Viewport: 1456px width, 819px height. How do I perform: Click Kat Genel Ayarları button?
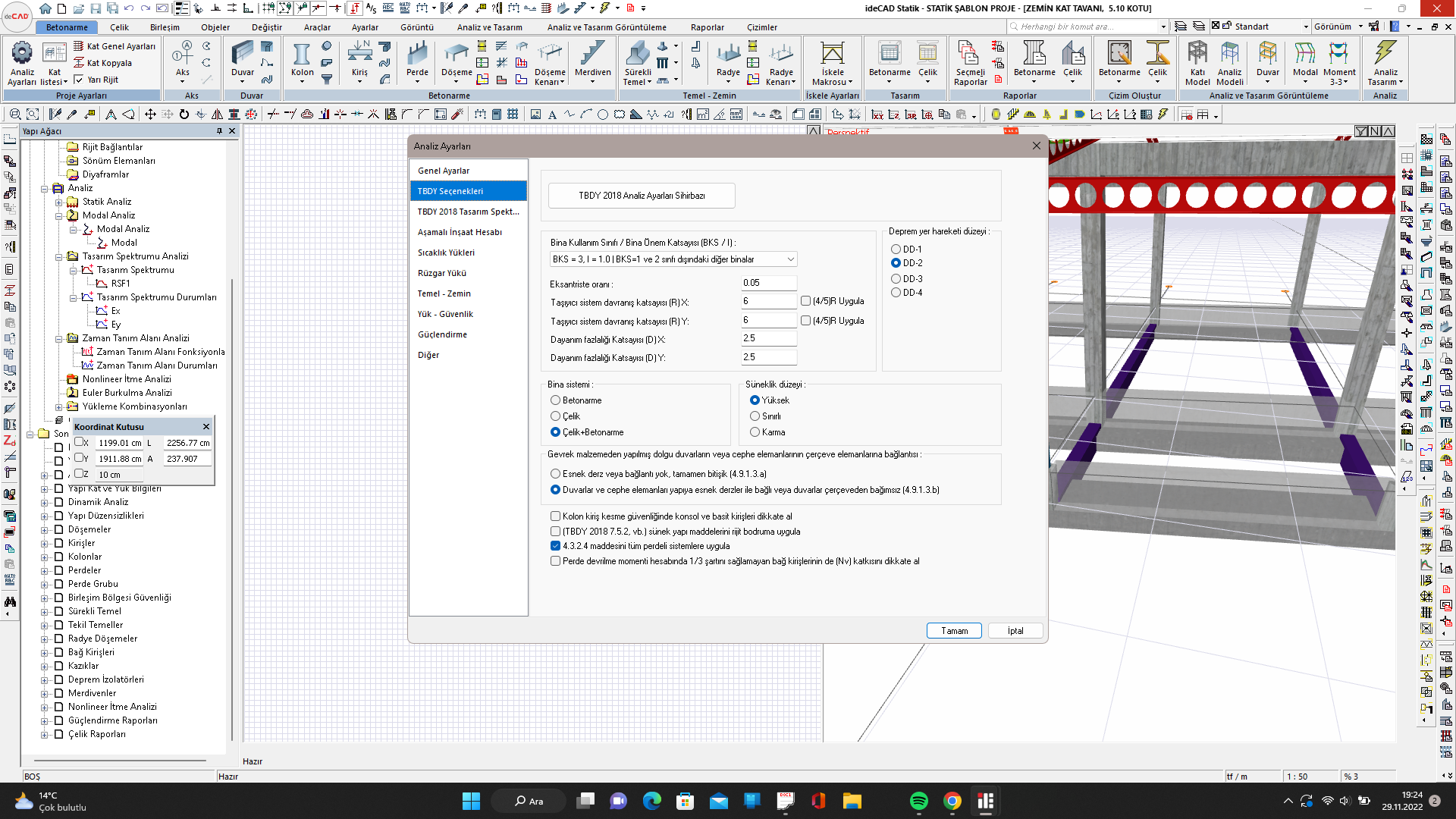[115, 46]
